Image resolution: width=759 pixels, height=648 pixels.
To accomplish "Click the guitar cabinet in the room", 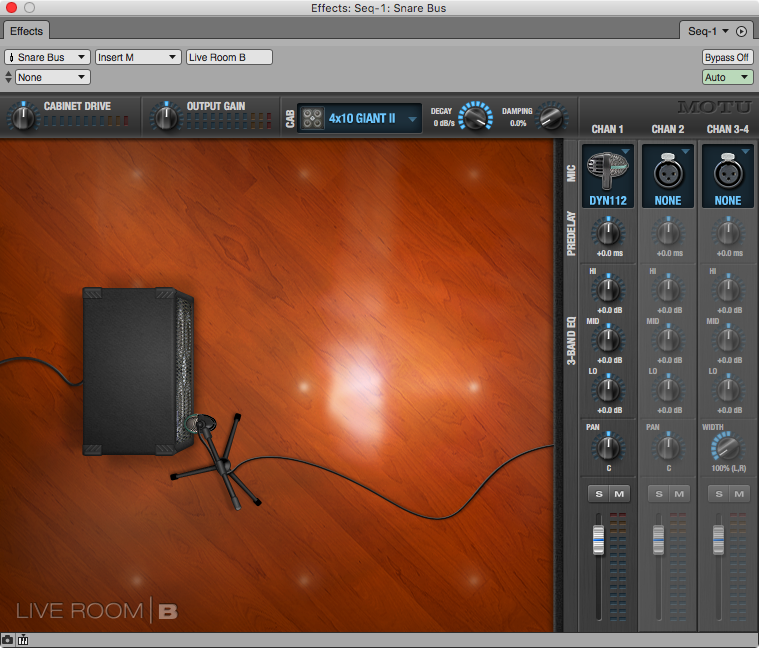I will click(x=138, y=372).
